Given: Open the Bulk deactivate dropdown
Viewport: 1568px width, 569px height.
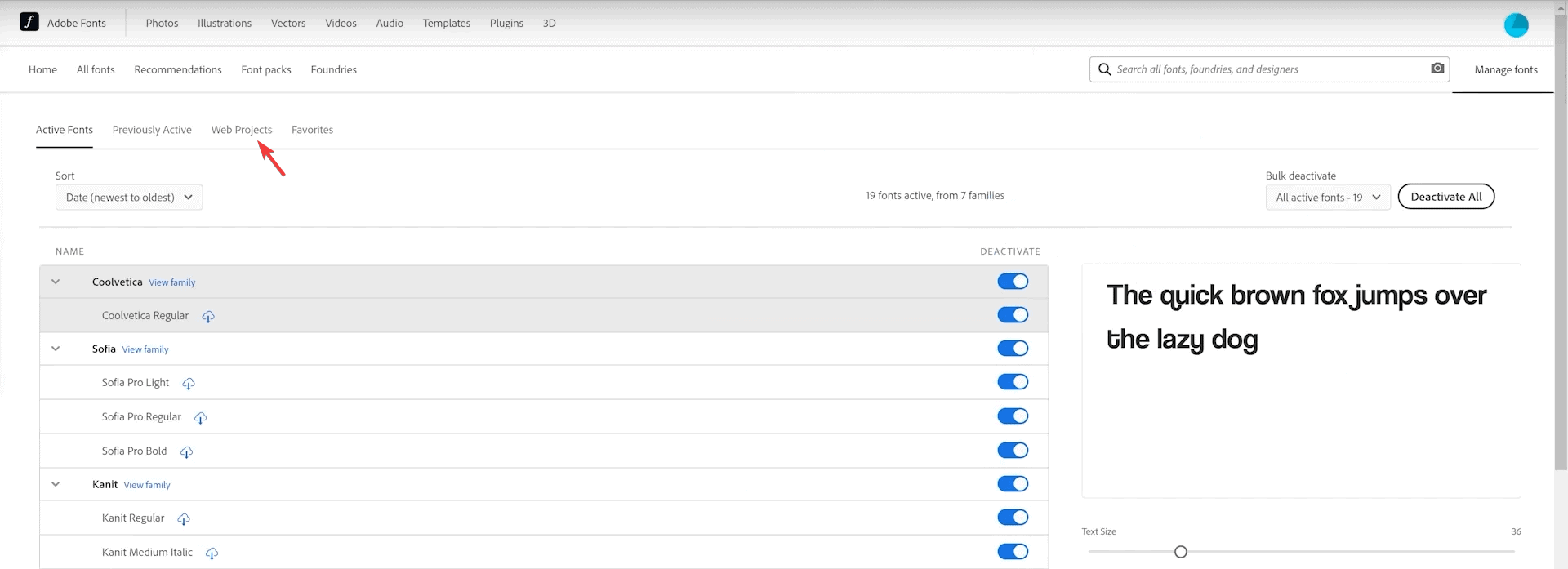Looking at the screenshot, I should point(1328,198).
